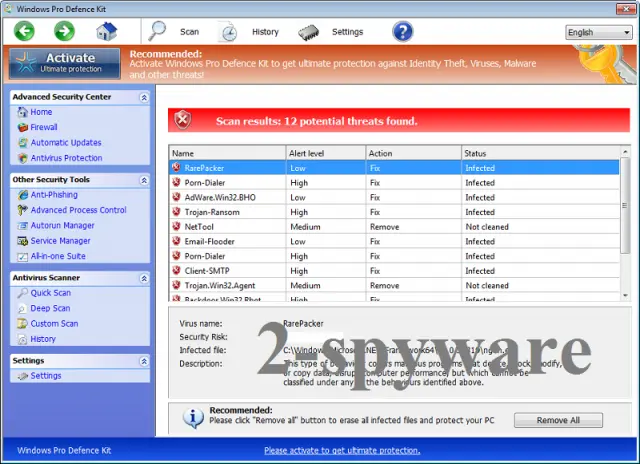Viewport: 640px width, 464px height.
Task: Click the threat icon beside Trojan-Ransom
Action: [x=176, y=212]
